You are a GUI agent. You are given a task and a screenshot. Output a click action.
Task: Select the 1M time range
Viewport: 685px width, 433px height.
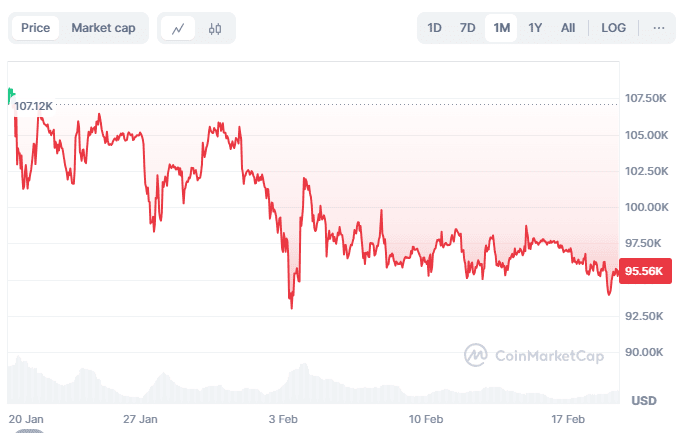click(x=501, y=28)
